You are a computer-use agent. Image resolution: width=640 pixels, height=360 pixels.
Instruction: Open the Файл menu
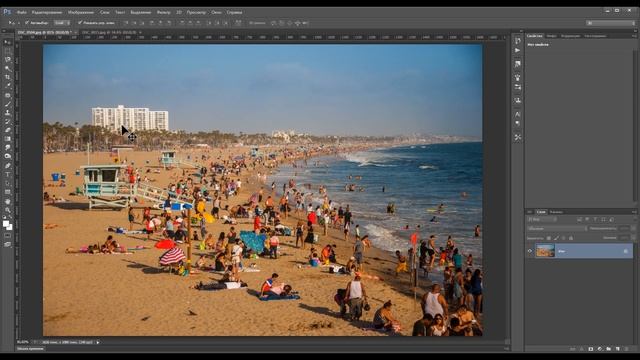(x=22, y=13)
